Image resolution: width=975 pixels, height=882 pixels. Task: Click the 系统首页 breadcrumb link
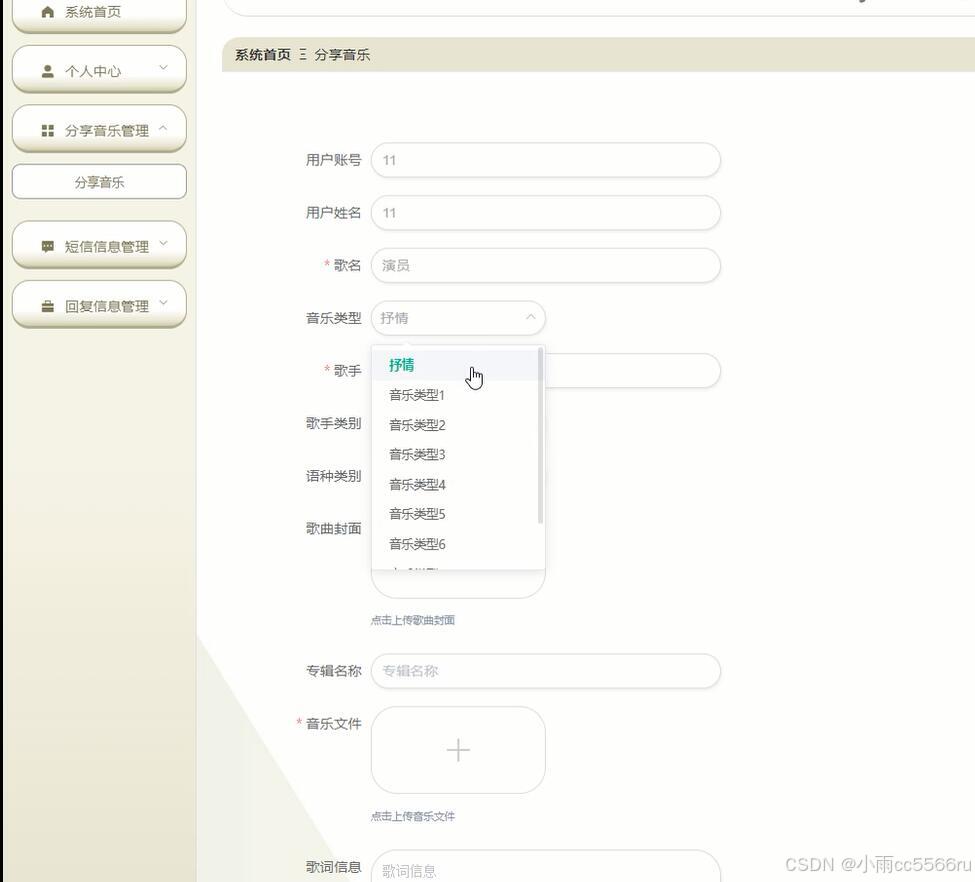click(x=262, y=55)
